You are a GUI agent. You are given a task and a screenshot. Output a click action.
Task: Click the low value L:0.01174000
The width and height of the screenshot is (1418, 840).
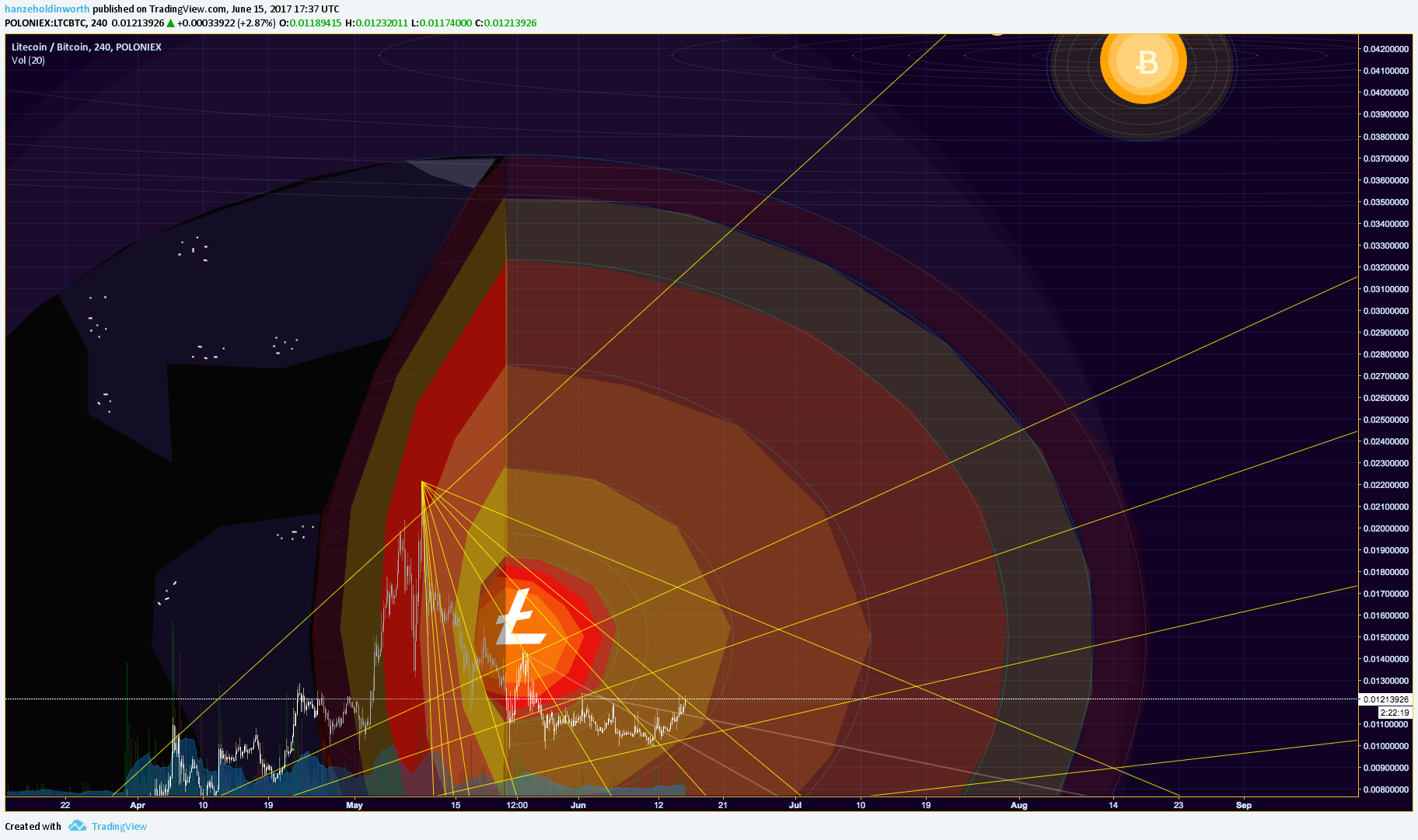(x=442, y=23)
